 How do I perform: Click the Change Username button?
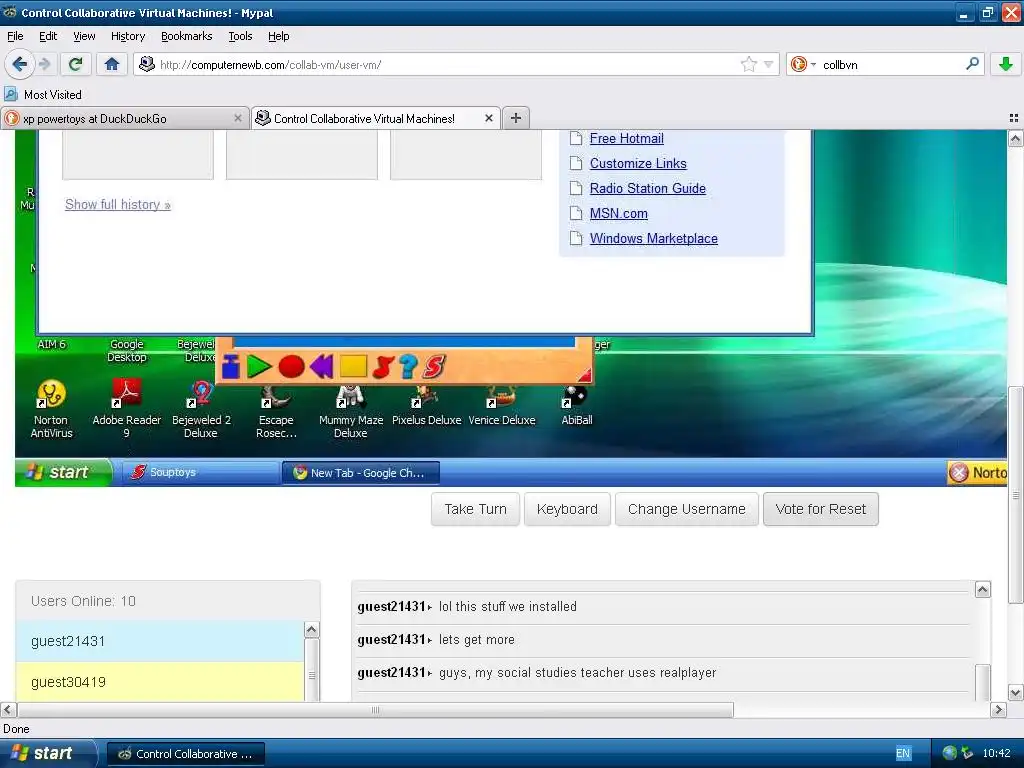click(686, 509)
